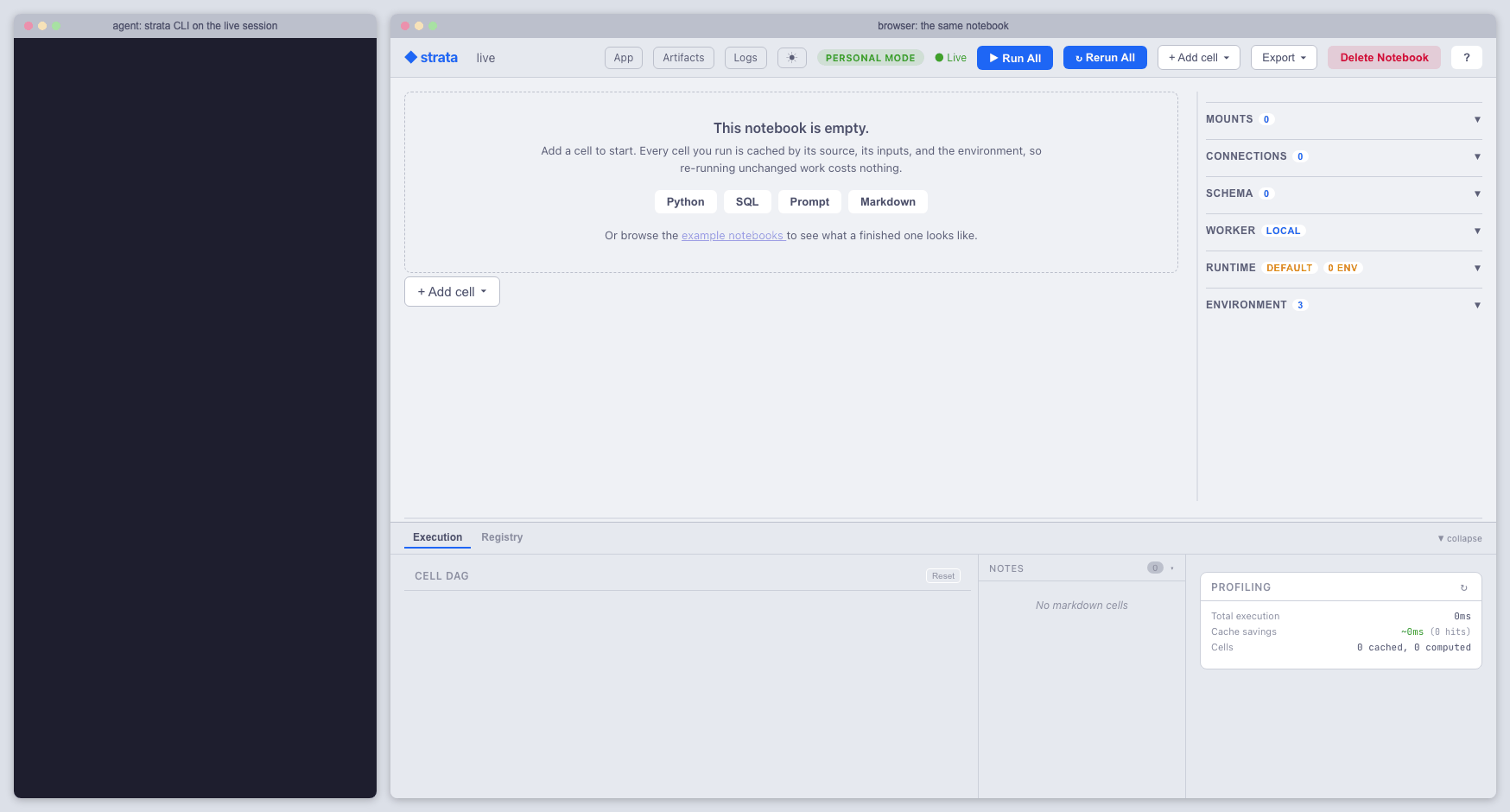
Task: Add a Markdown cell
Action: [x=888, y=201]
